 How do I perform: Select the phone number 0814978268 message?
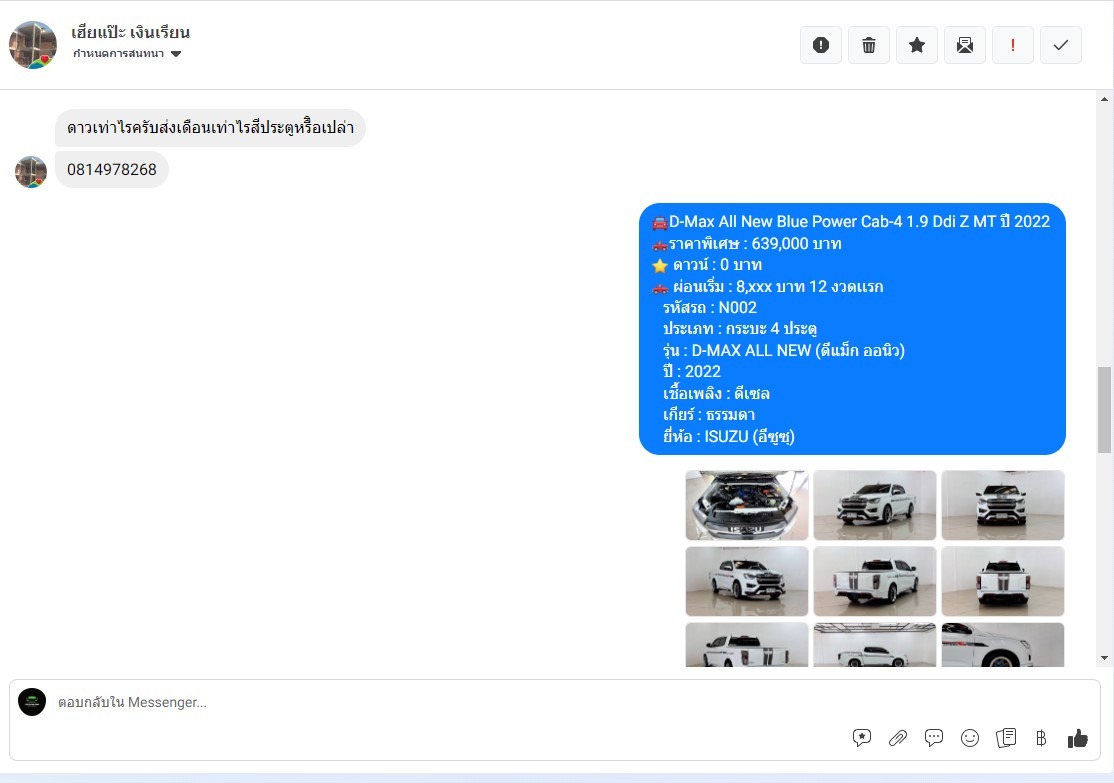click(x=112, y=170)
